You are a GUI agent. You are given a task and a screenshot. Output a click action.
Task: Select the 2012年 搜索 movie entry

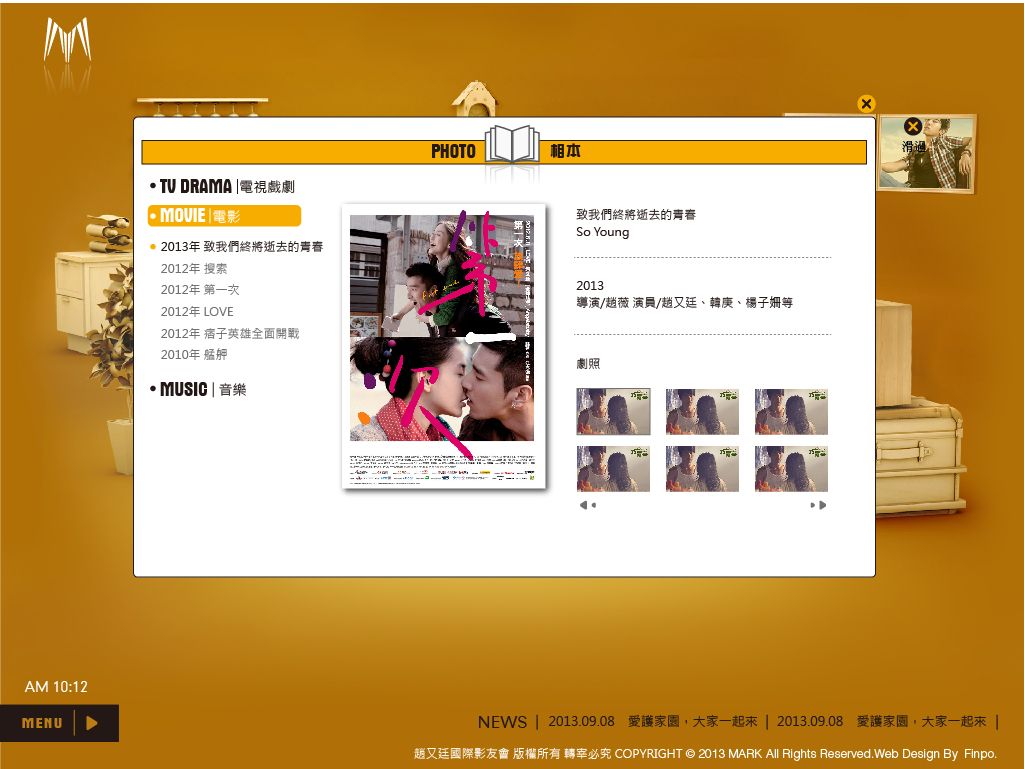[194, 268]
